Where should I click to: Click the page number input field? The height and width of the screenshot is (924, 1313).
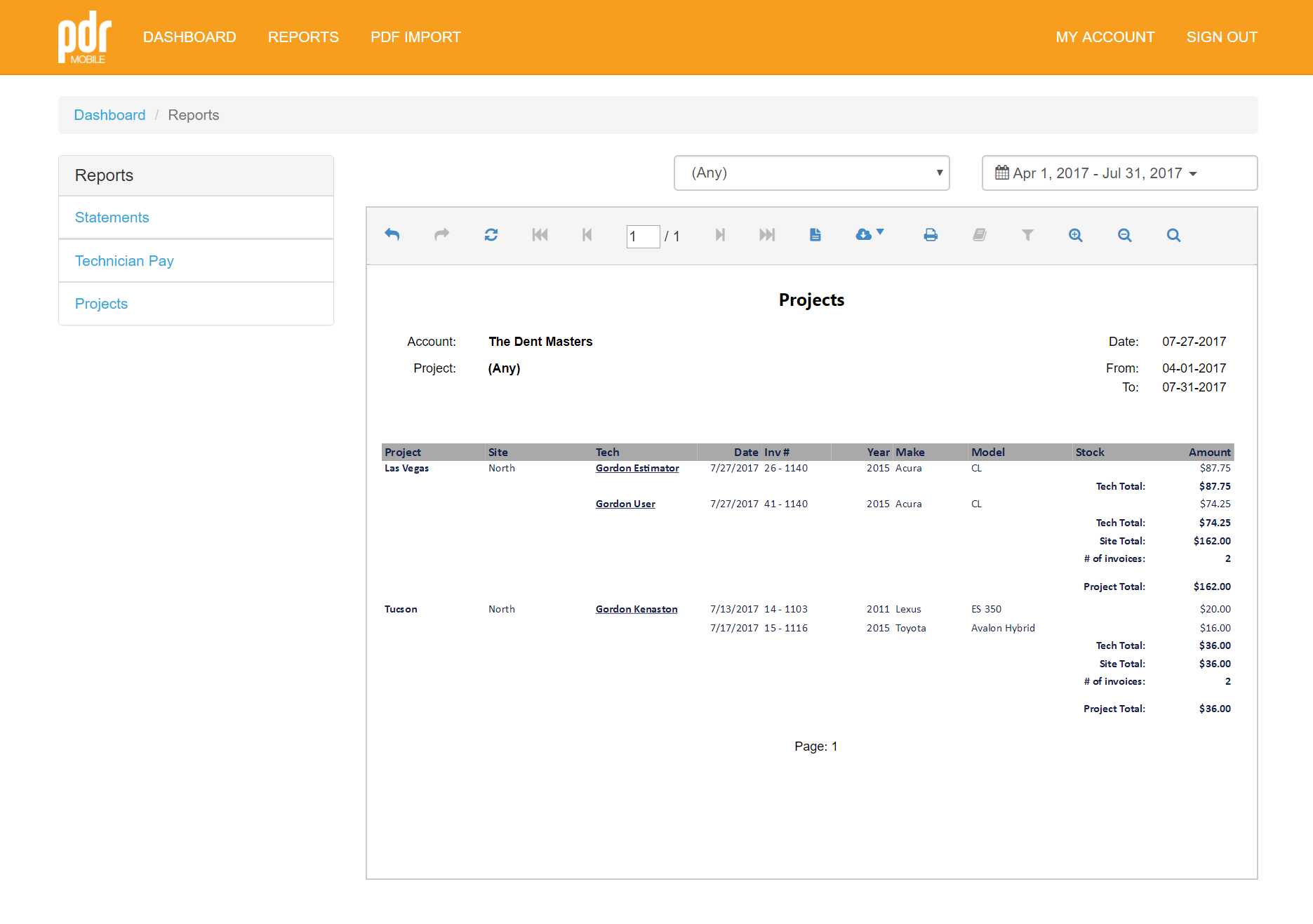pyautogui.click(x=643, y=236)
